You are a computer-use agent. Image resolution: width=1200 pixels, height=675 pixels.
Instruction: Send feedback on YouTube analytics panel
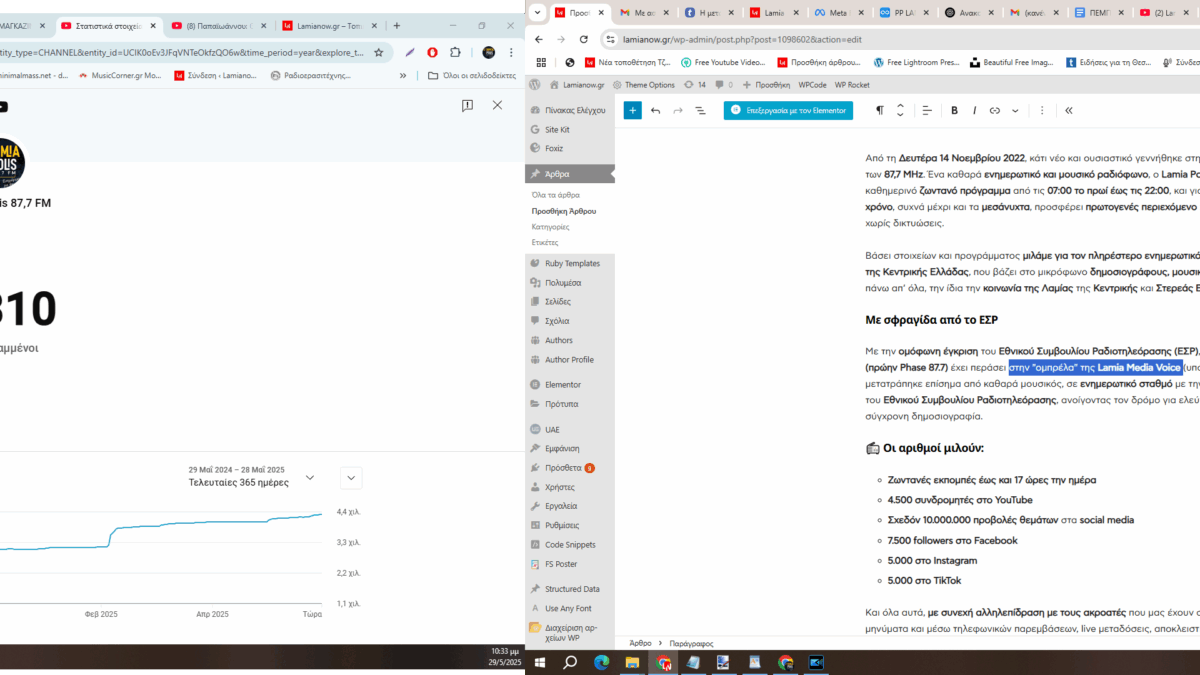pyautogui.click(x=467, y=105)
